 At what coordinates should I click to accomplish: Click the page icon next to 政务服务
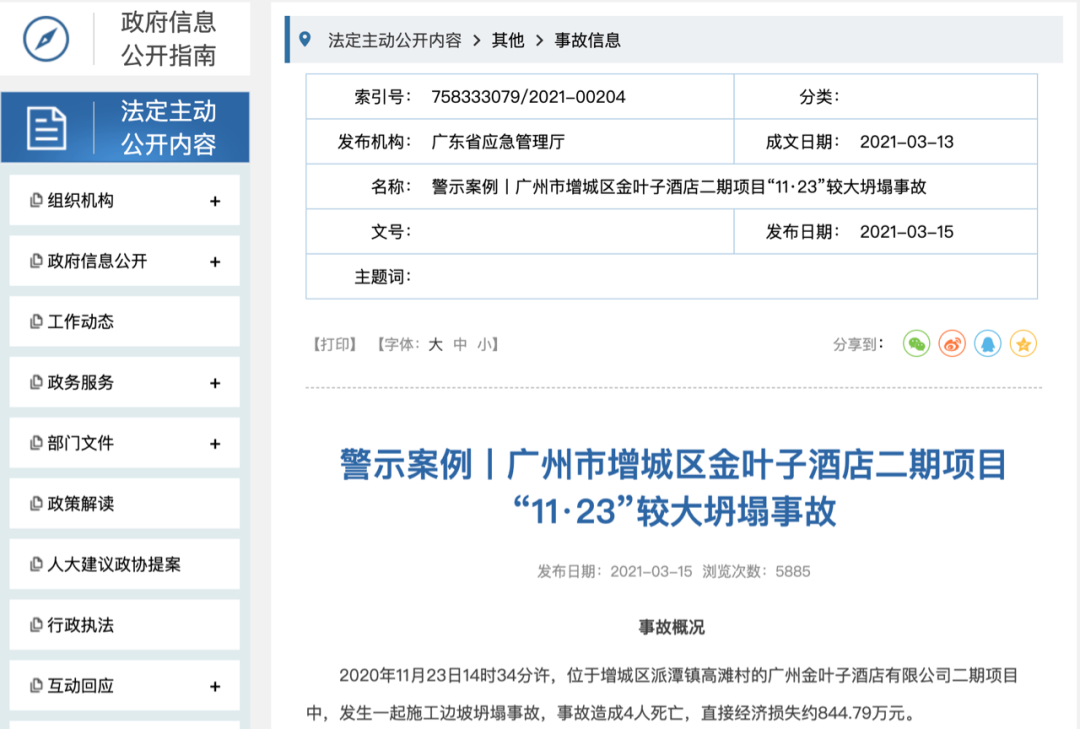pos(36,382)
